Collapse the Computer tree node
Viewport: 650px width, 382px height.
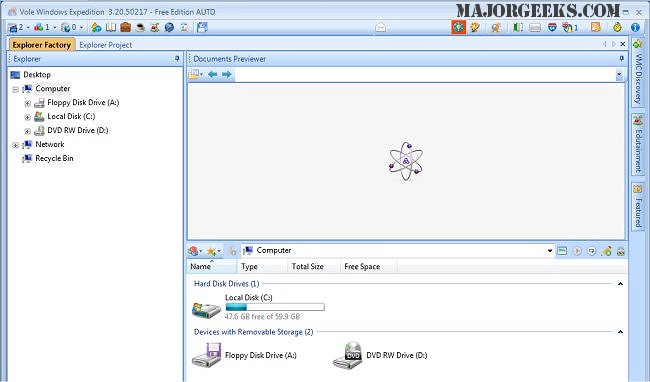coord(15,89)
